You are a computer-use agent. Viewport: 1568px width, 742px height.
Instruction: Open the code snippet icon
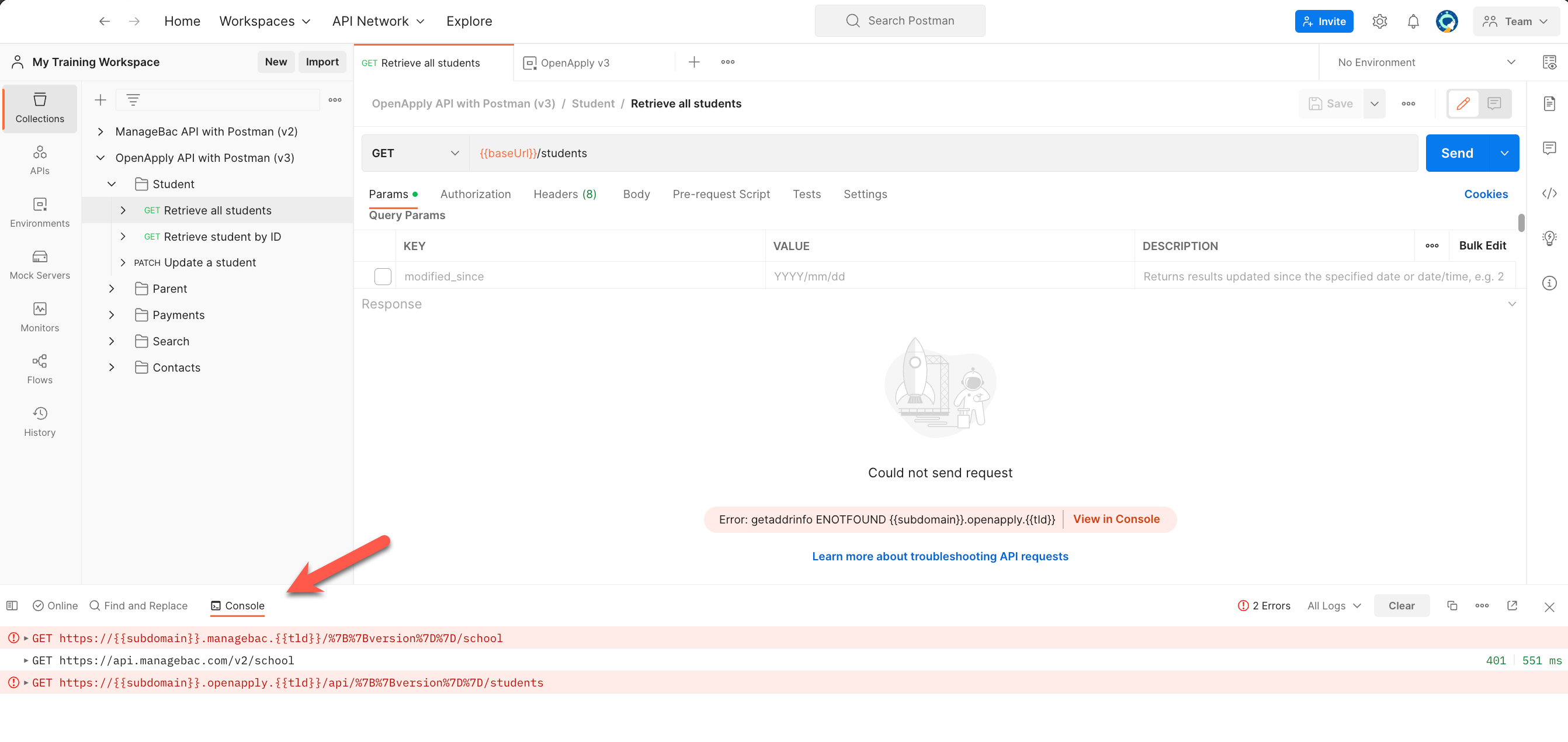(1549, 193)
